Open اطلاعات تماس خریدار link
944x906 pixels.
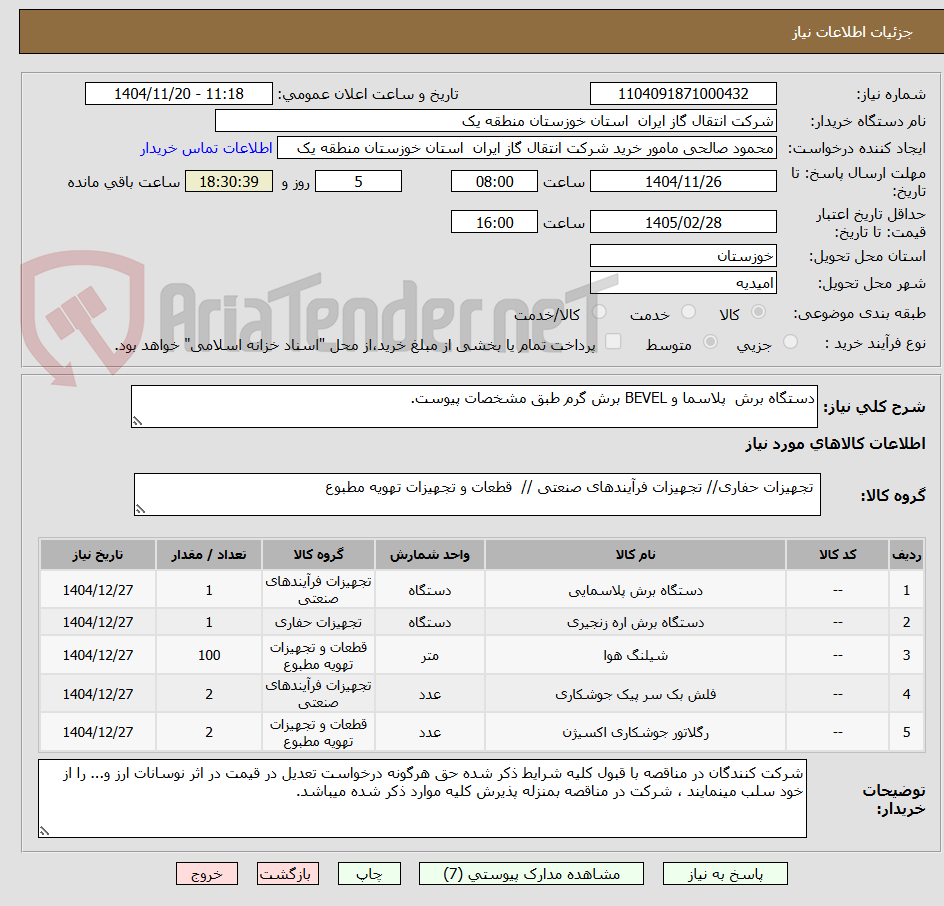[206, 148]
